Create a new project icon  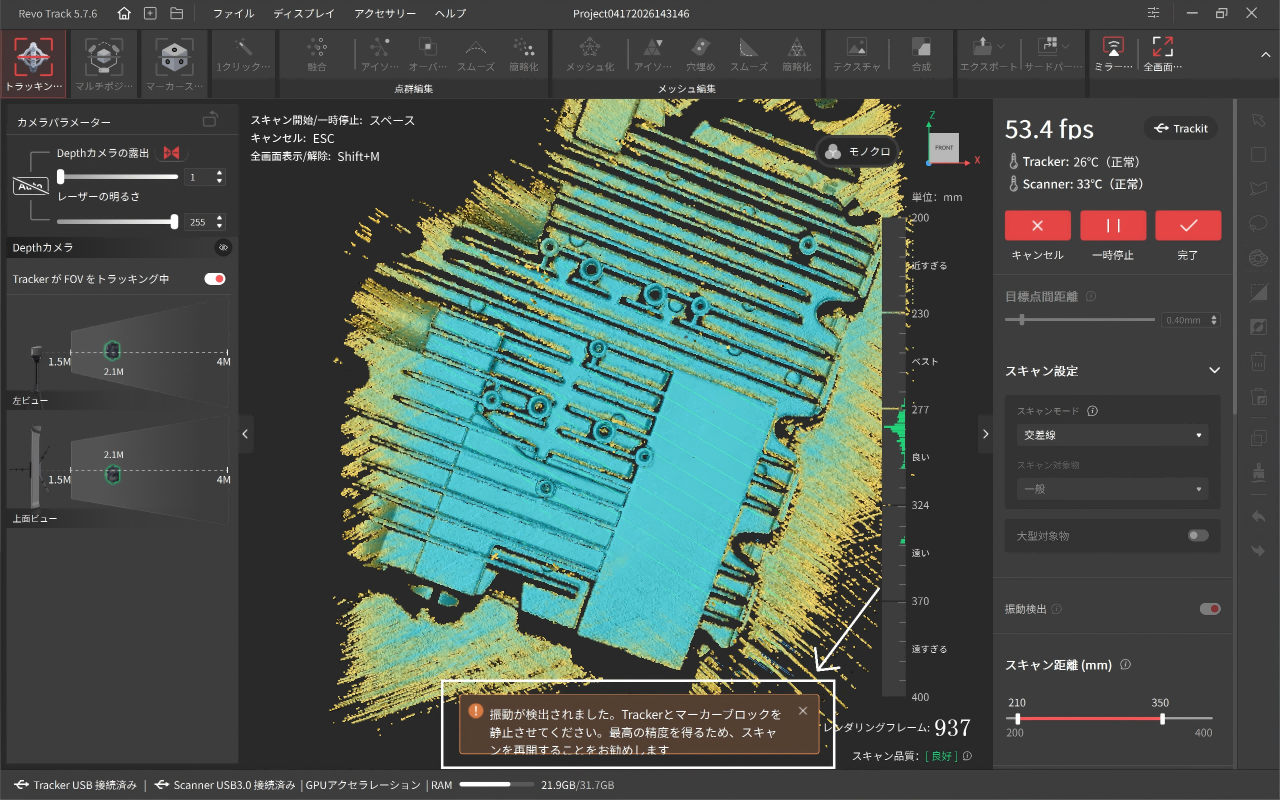point(150,14)
